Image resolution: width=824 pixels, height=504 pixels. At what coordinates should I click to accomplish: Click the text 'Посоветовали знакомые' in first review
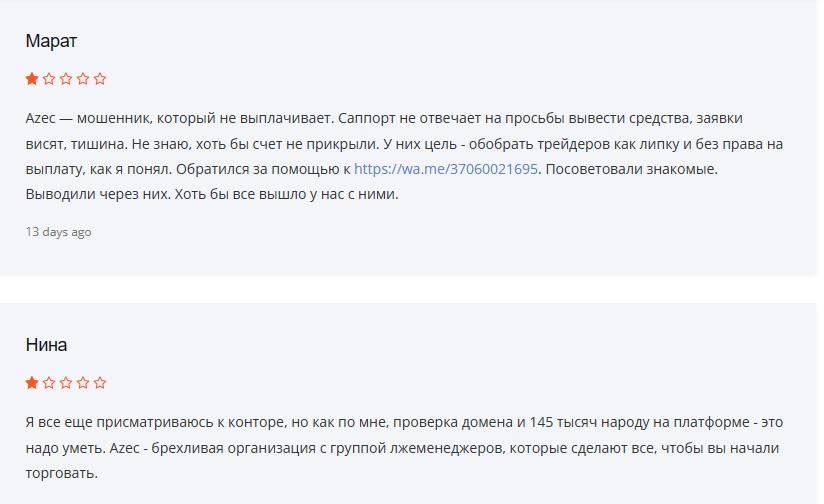pos(630,169)
